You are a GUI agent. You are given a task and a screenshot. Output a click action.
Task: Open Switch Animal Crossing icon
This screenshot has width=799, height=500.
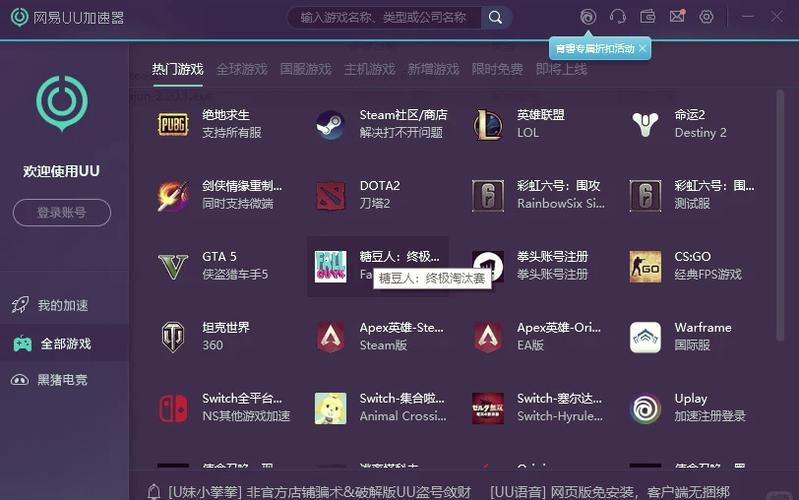click(x=330, y=408)
